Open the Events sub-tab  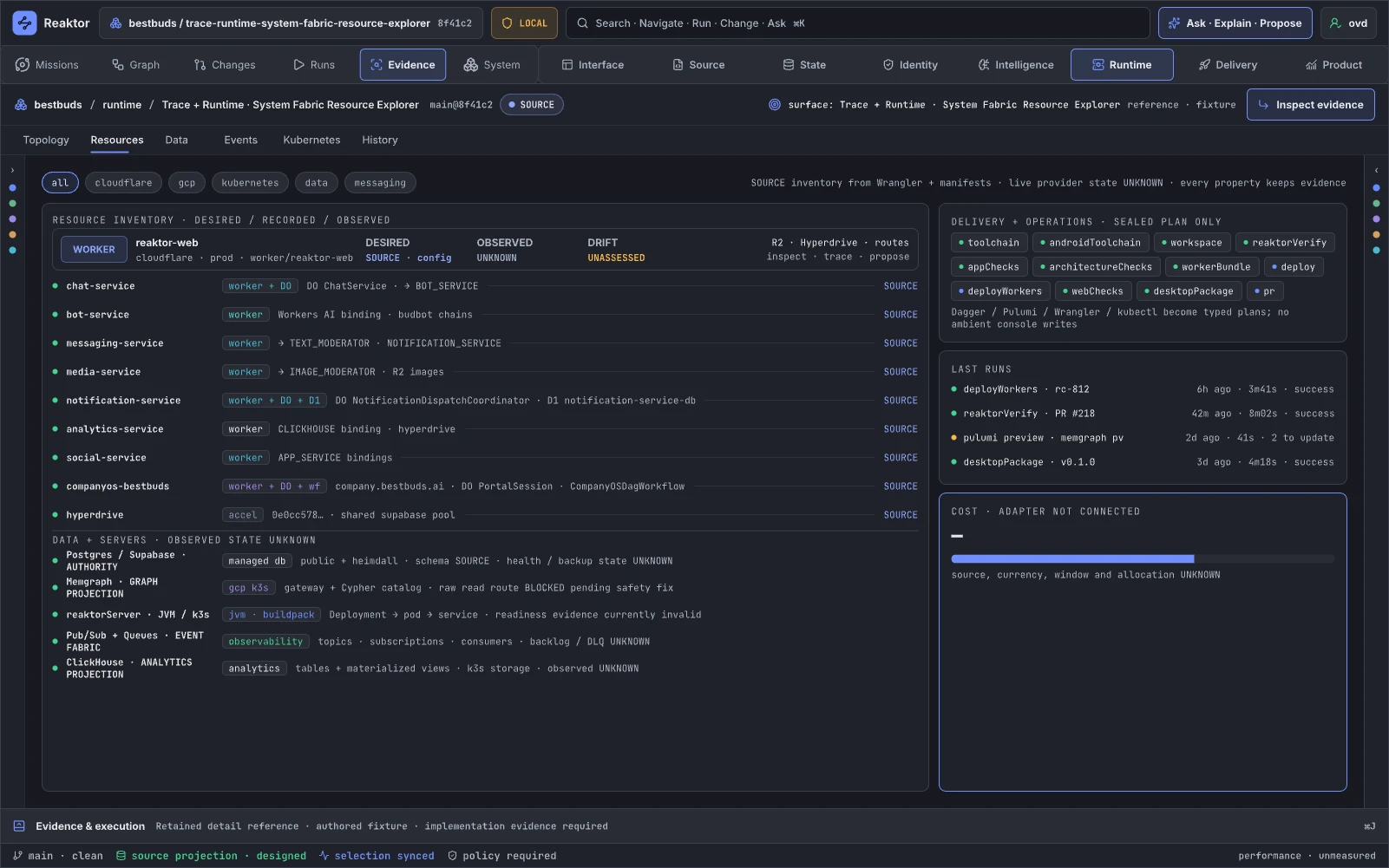(x=240, y=140)
